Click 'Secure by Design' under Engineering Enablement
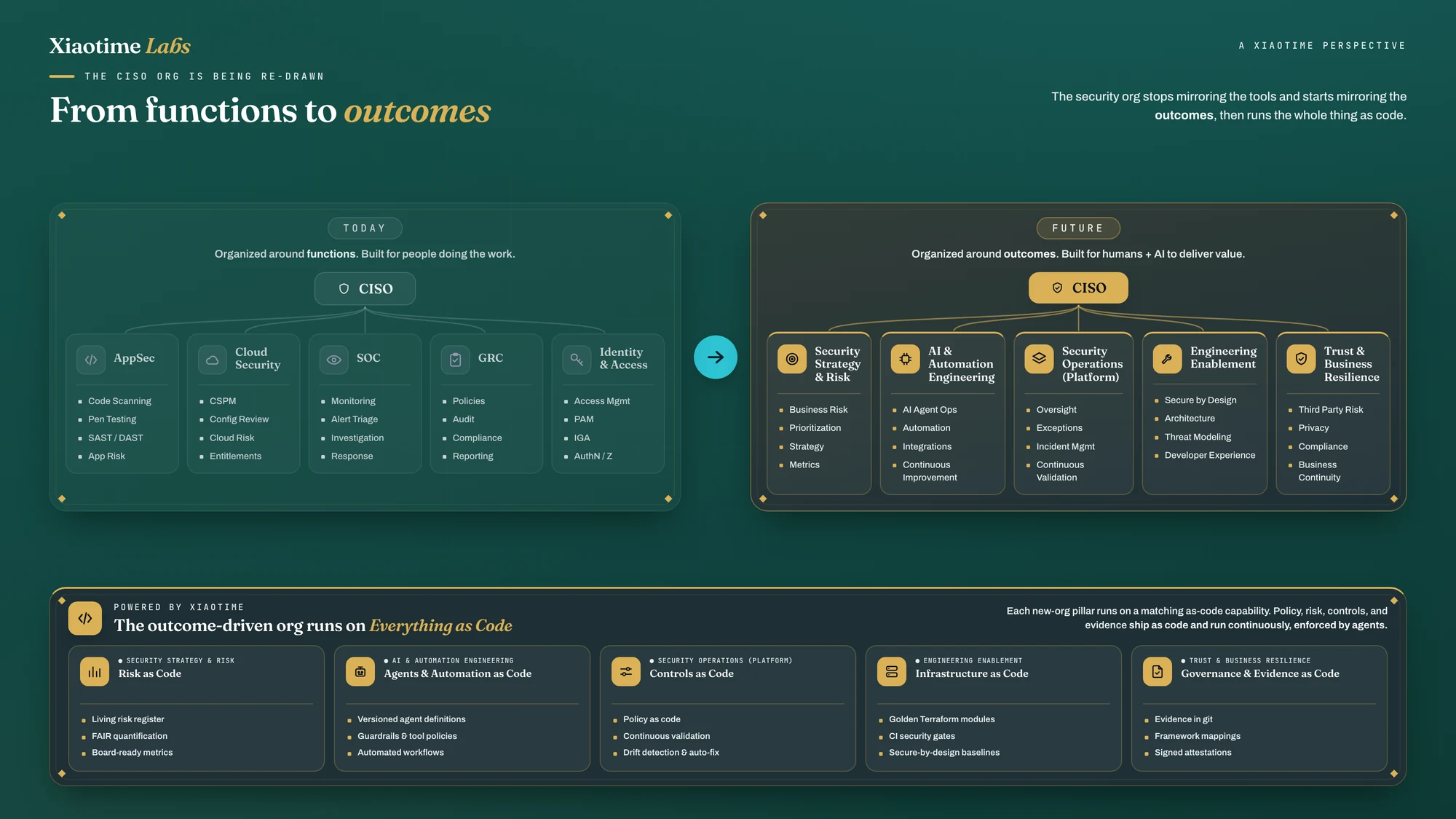The height and width of the screenshot is (819, 1456). click(x=1200, y=400)
